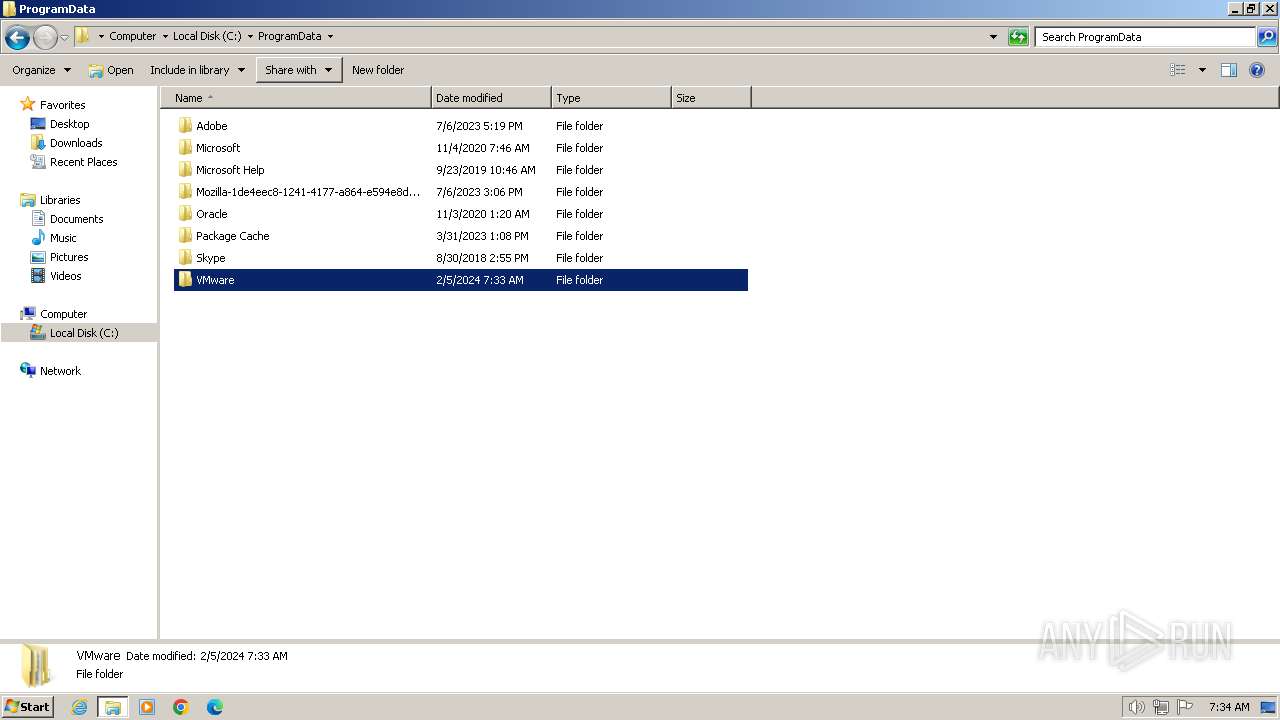
Task: Open the Documents library
Action: point(76,219)
